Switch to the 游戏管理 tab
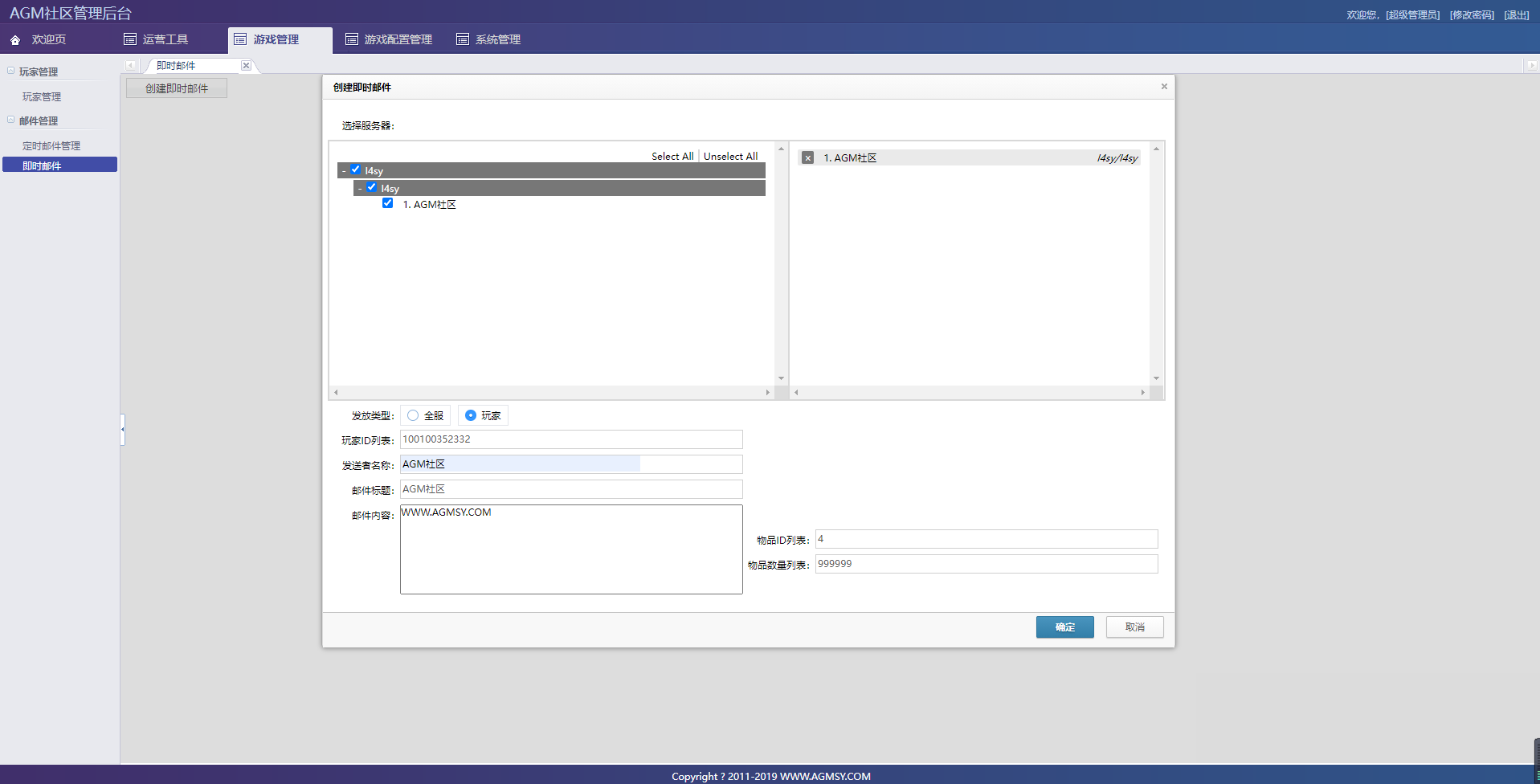The width and height of the screenshot is (1540, 784). click(x=276, y=39)
